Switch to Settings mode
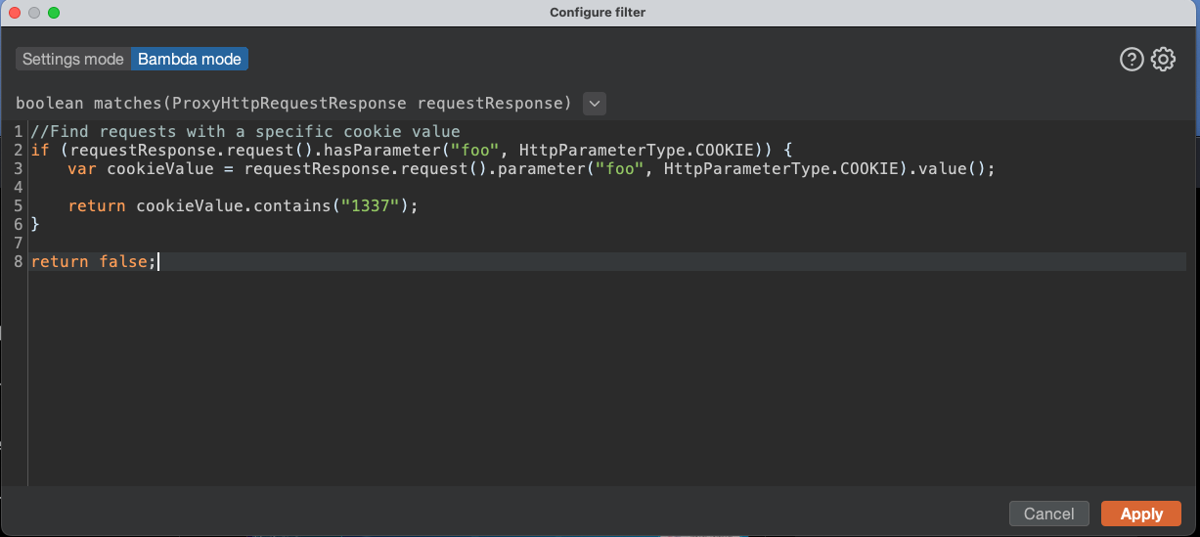 pyautogui.click(x=73, y=59)
